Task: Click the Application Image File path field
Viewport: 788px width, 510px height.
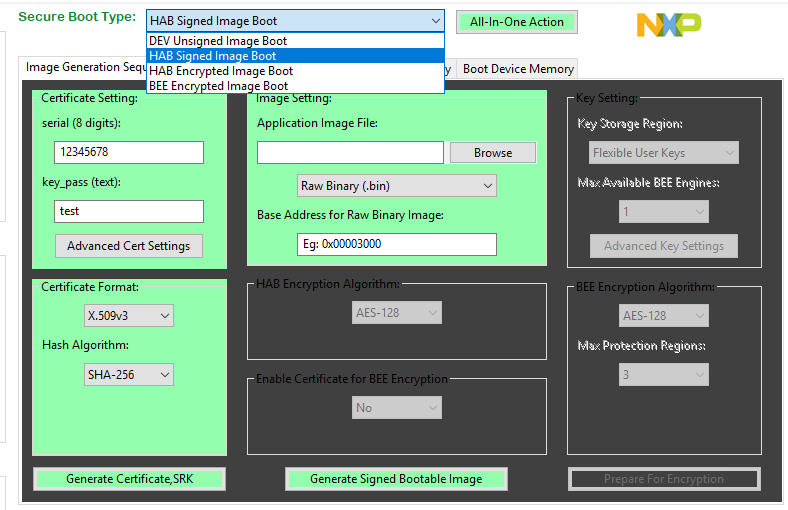Action: click(x=350, y=152)
